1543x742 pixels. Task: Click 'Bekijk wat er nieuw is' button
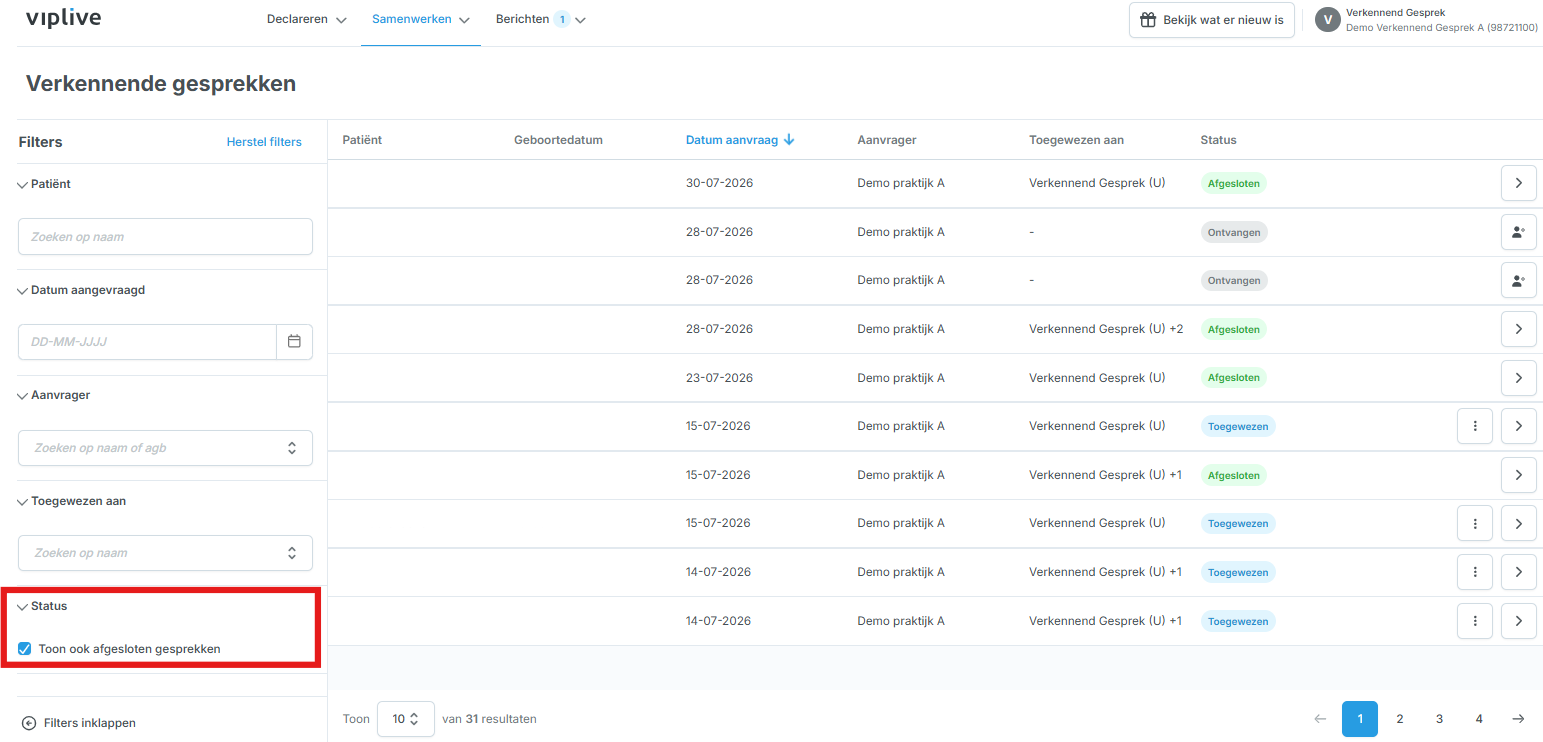click(x=1212, y=20)
